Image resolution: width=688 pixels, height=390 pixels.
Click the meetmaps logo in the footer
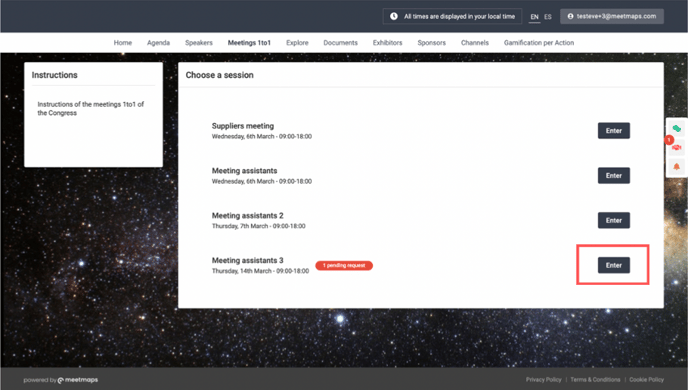coord(78,380)
